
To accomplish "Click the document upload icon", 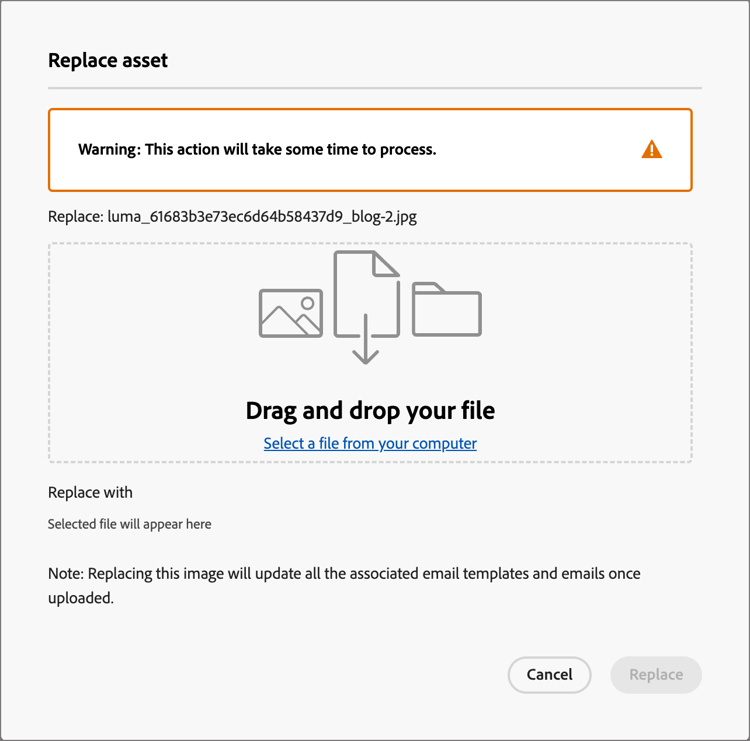I will point(366,307).
